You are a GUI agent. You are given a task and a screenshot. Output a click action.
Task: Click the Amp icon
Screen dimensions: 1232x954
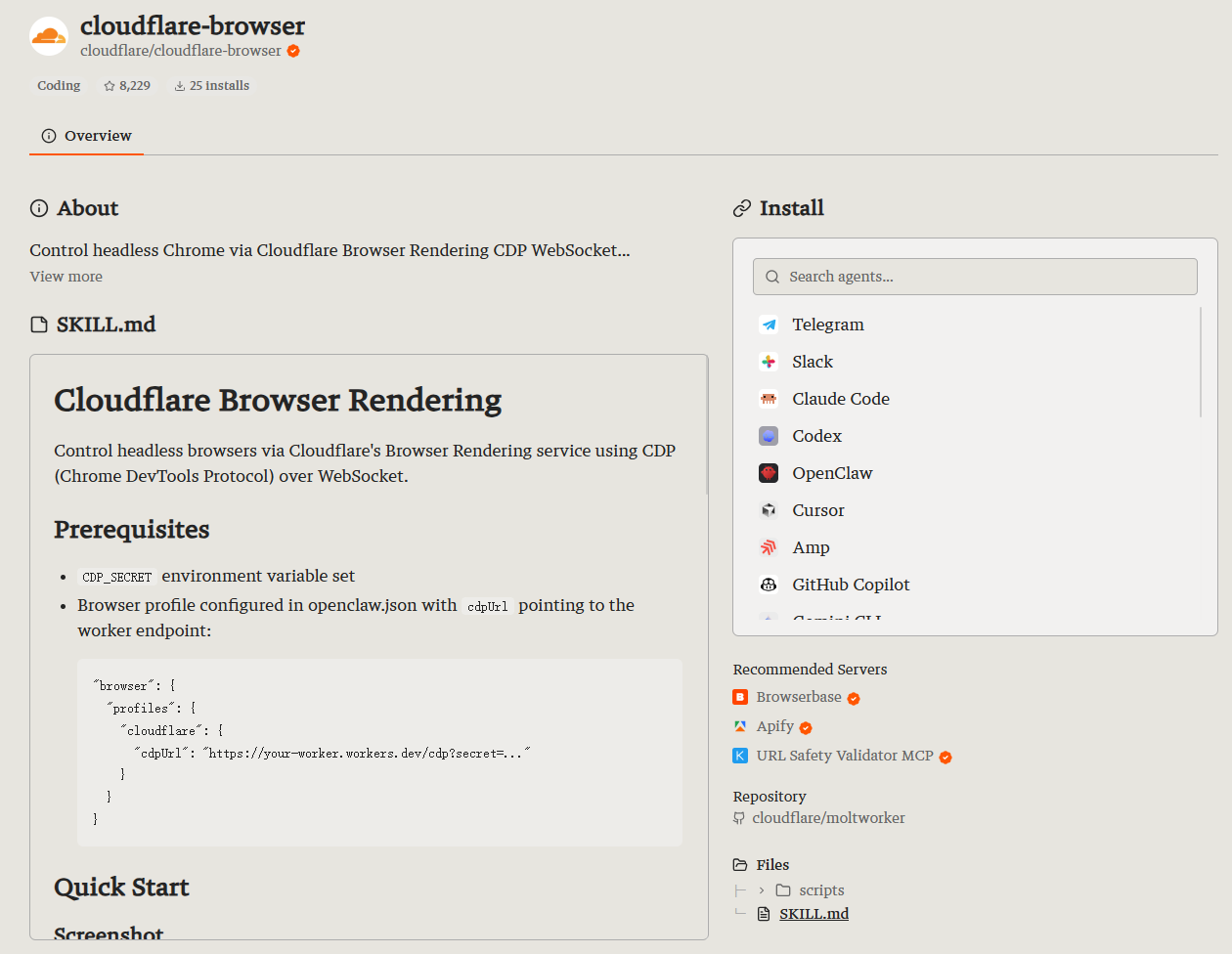coord(769,547)
